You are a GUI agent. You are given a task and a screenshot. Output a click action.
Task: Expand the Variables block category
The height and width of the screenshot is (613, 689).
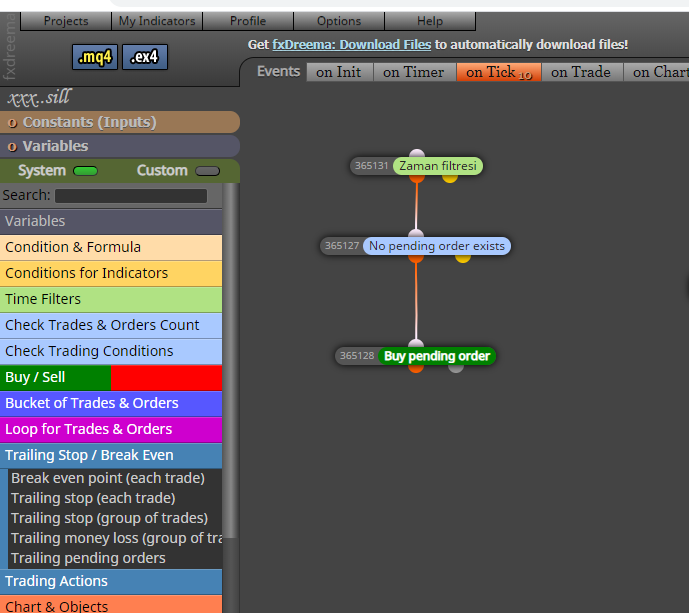[111, 221]
